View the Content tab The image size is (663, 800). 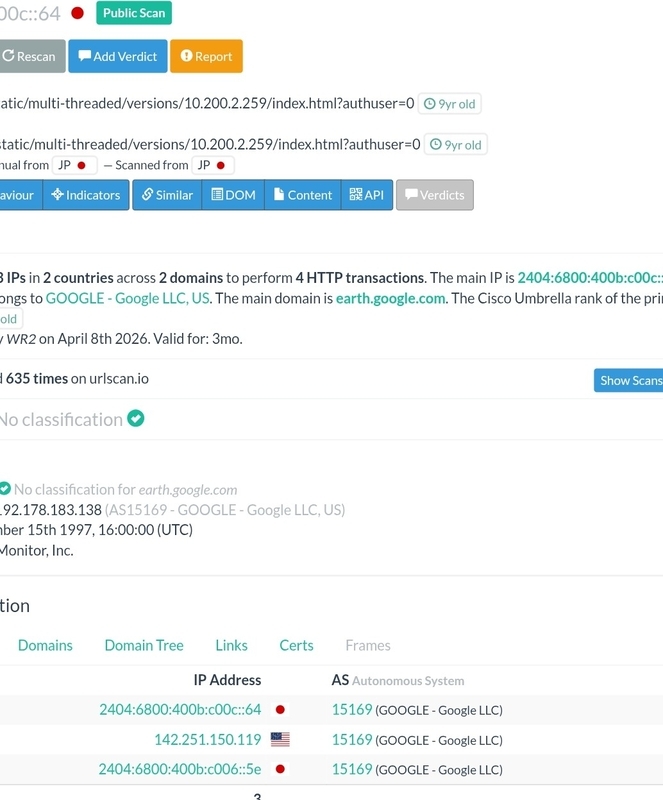[x=303, y=195]
